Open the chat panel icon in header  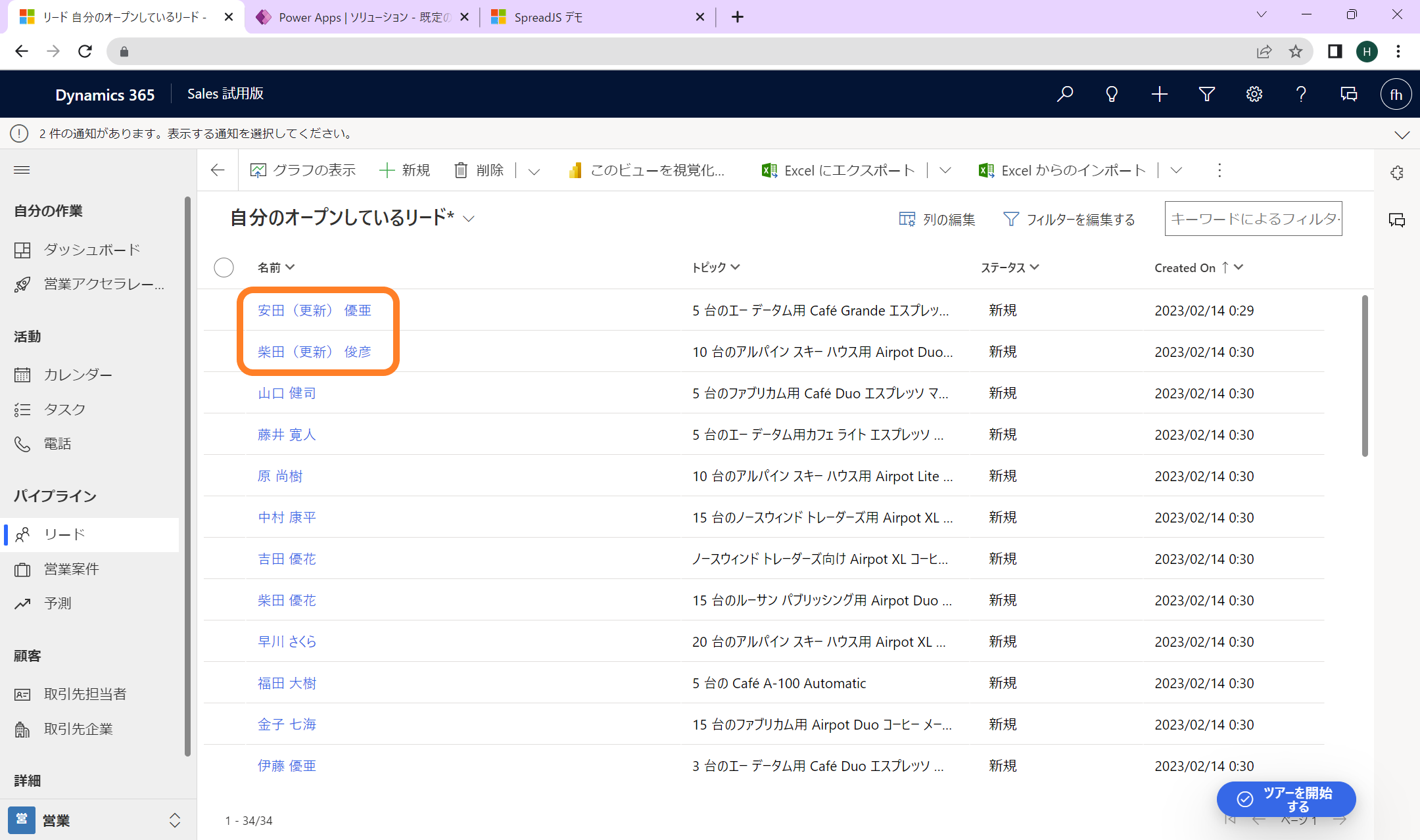point(1348,94)
